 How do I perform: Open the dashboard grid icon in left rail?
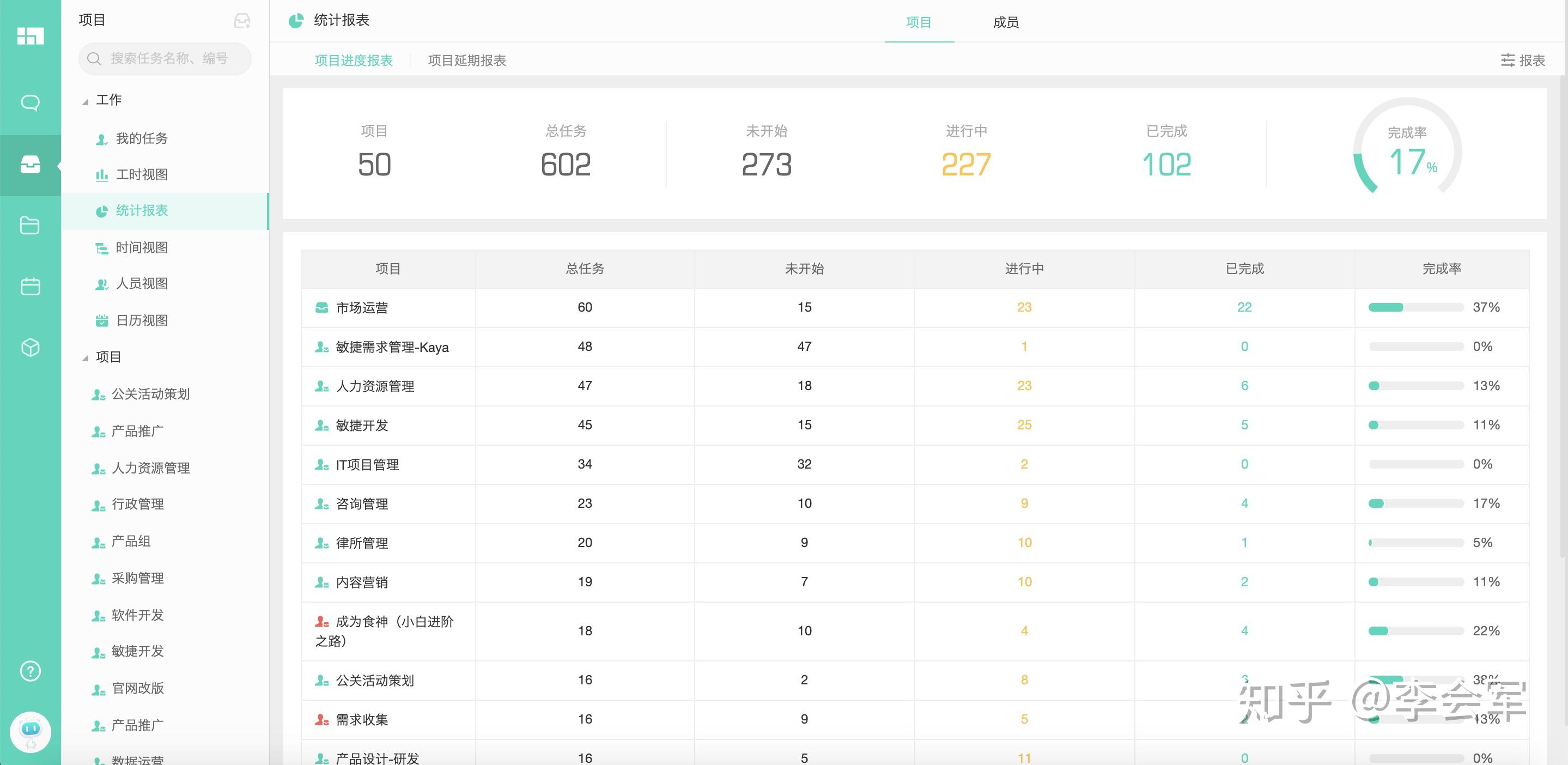click(x=31, y=36)
